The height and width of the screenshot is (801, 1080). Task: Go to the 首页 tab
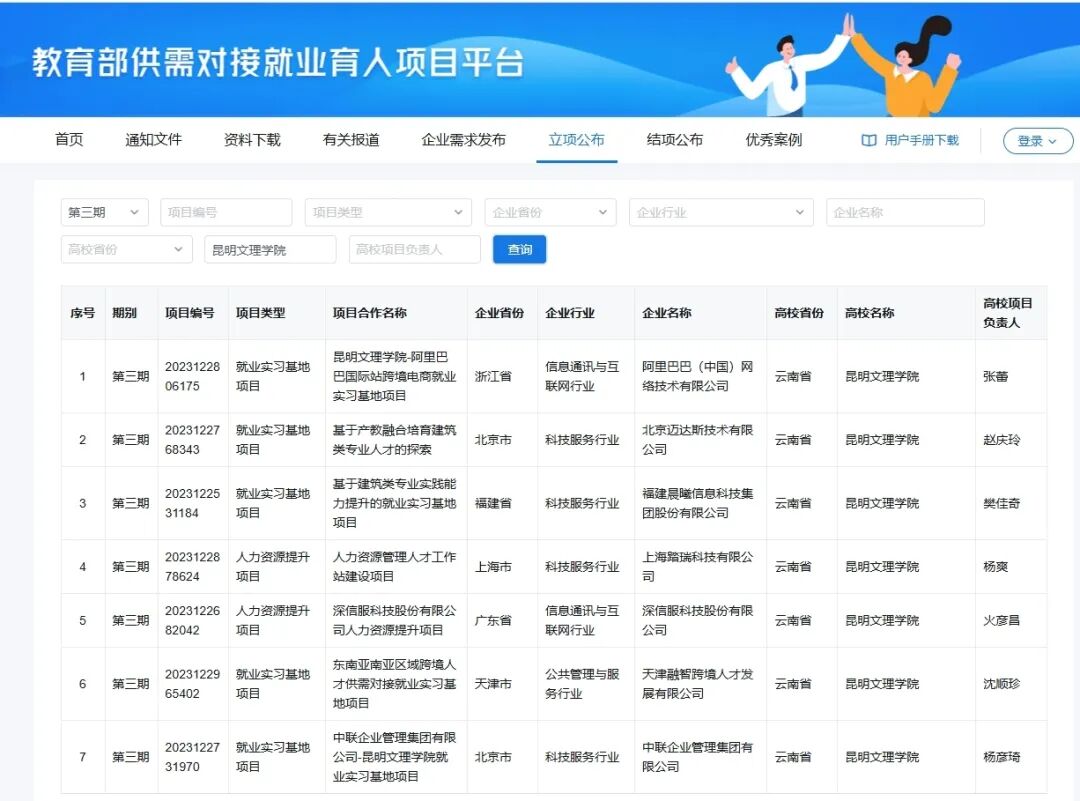click(69, 140)
